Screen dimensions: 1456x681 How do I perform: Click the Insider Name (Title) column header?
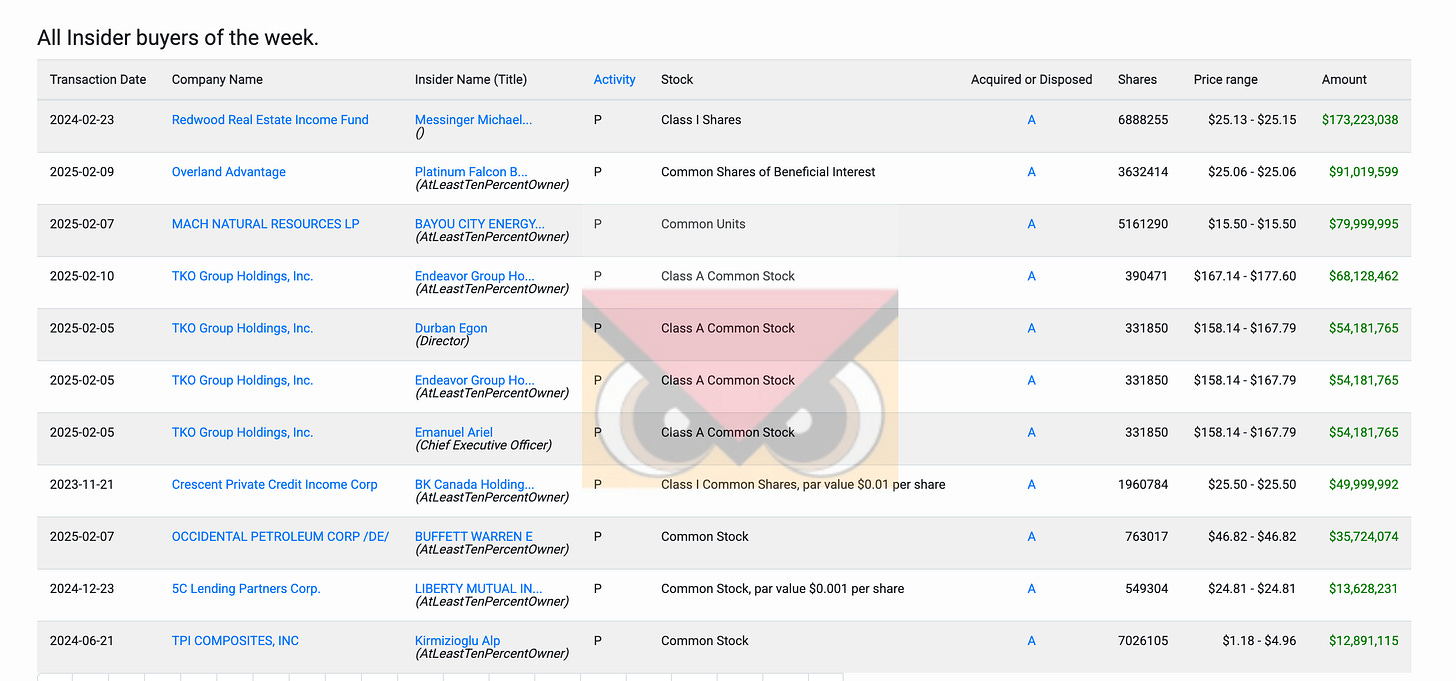pos(471,79)
